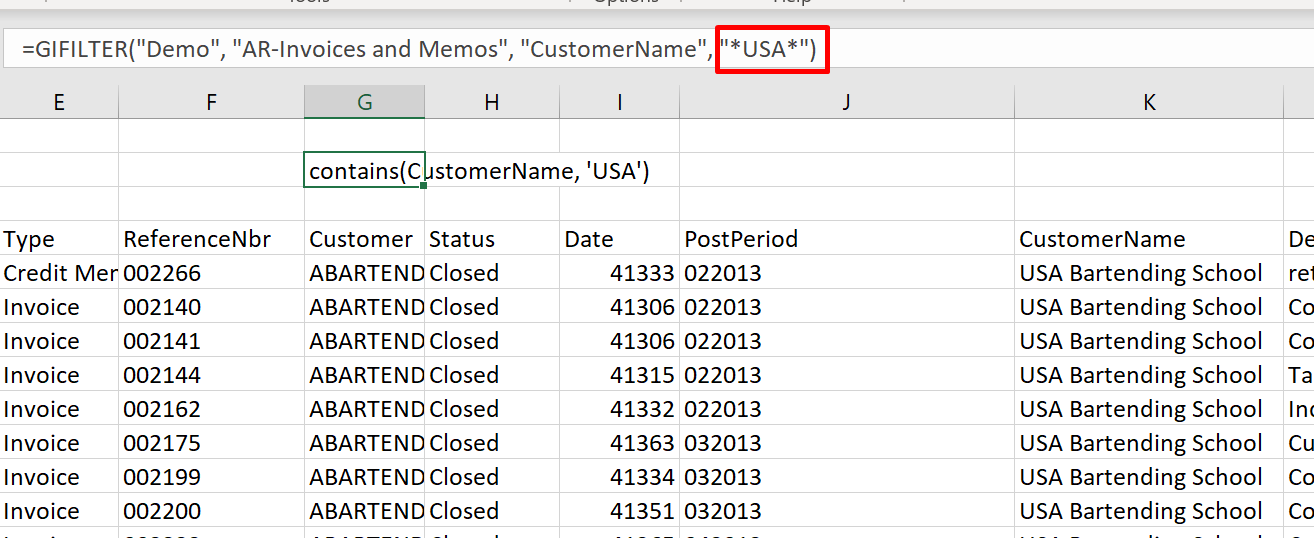Select column J header

pos(847,102)
